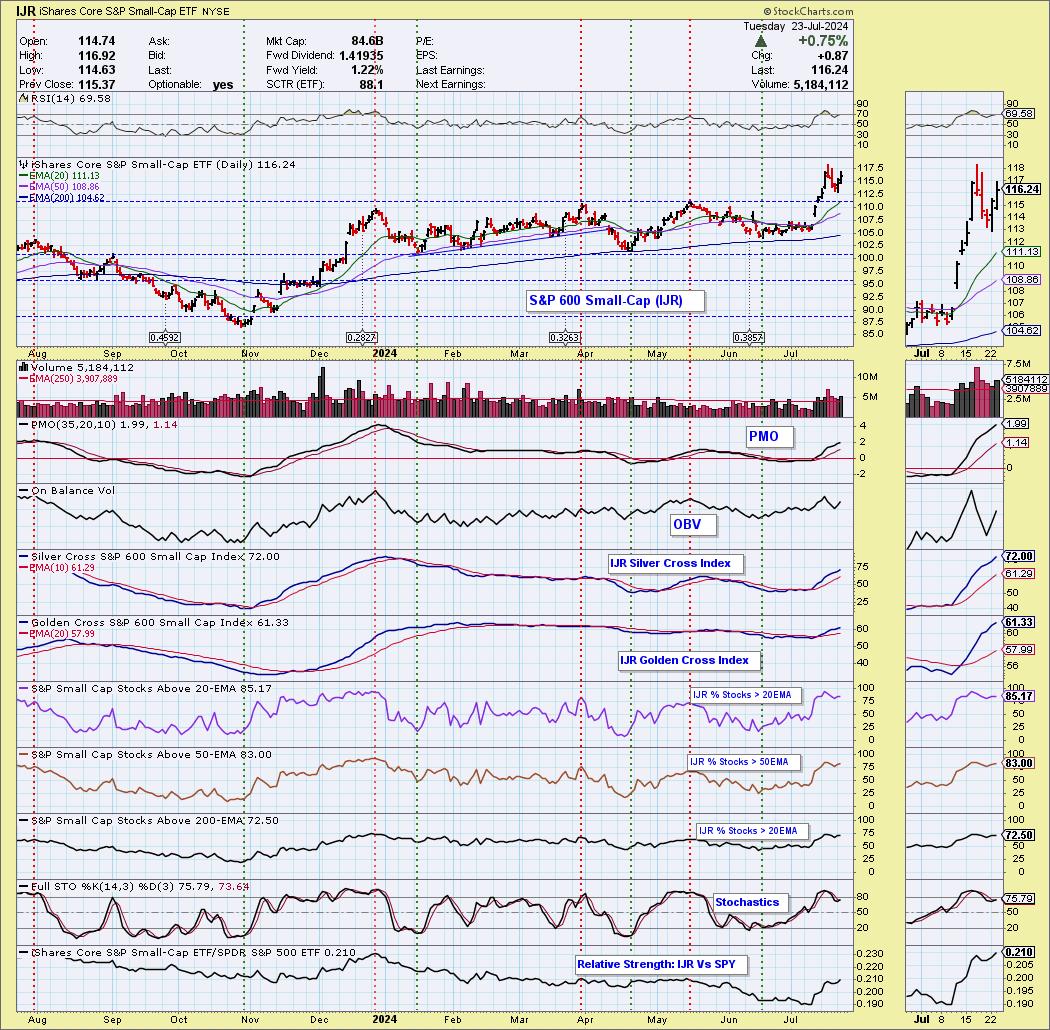Click the Volume 5,184,112 header value

[x=821, y=85]
